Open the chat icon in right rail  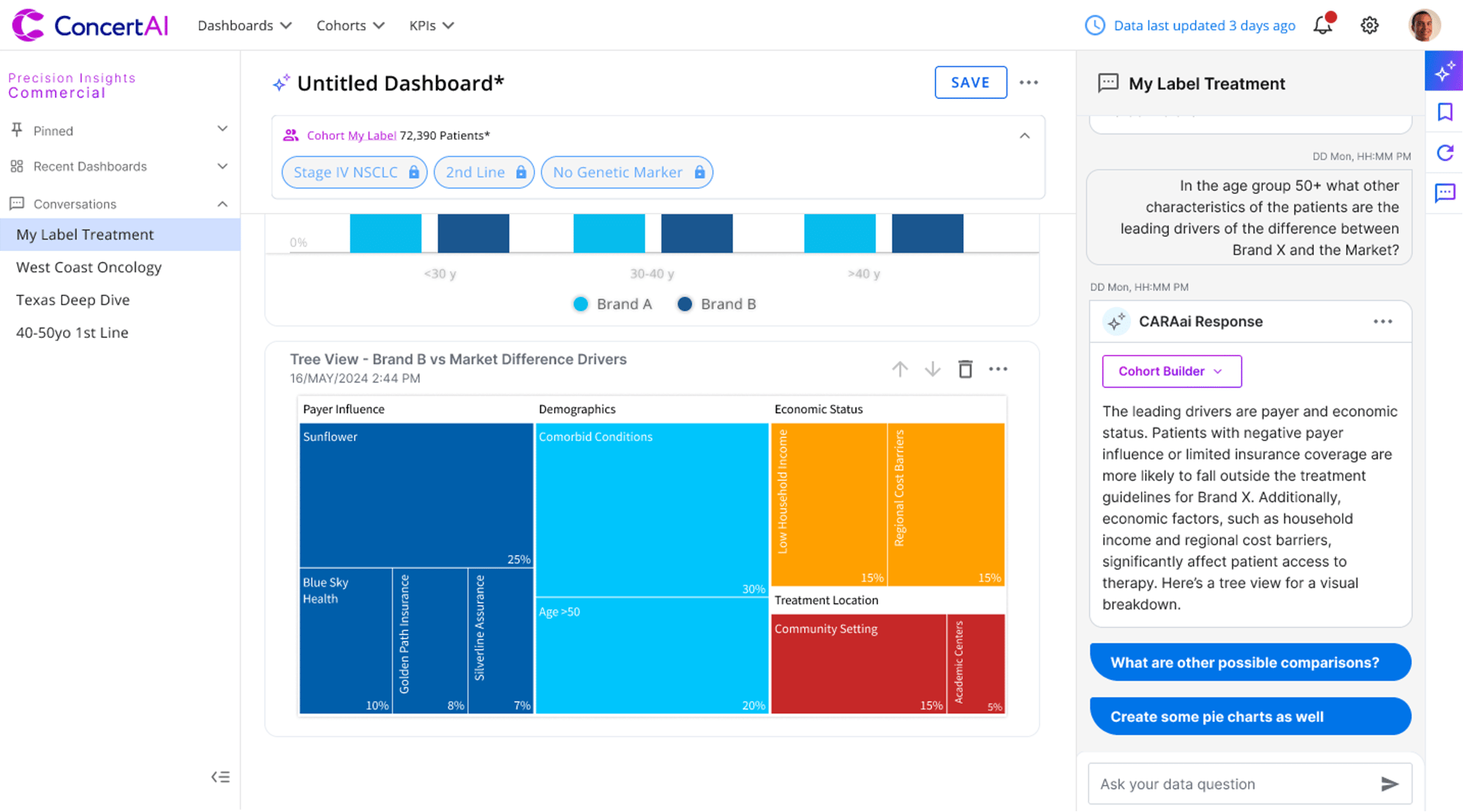click(1445, 193)
